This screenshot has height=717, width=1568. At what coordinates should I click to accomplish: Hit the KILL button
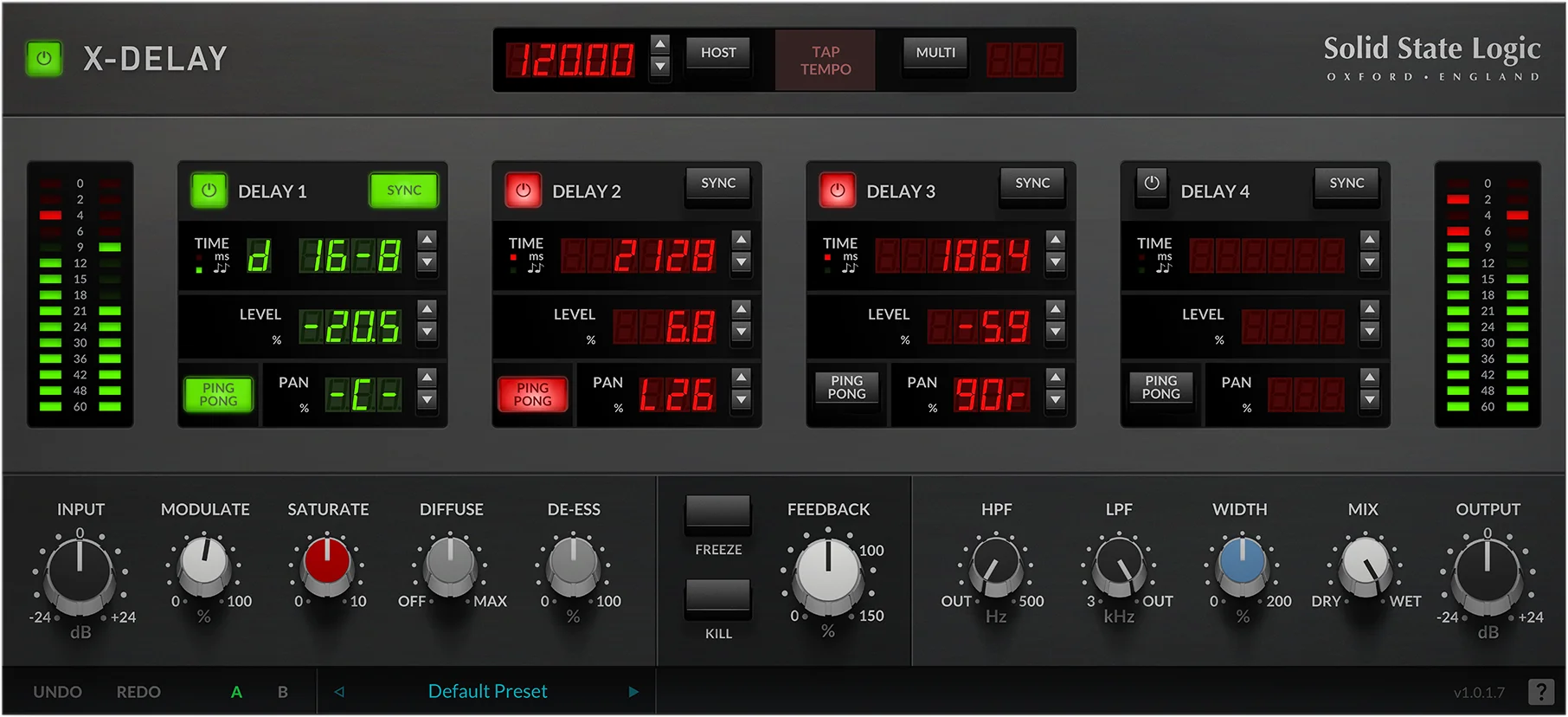718,598
